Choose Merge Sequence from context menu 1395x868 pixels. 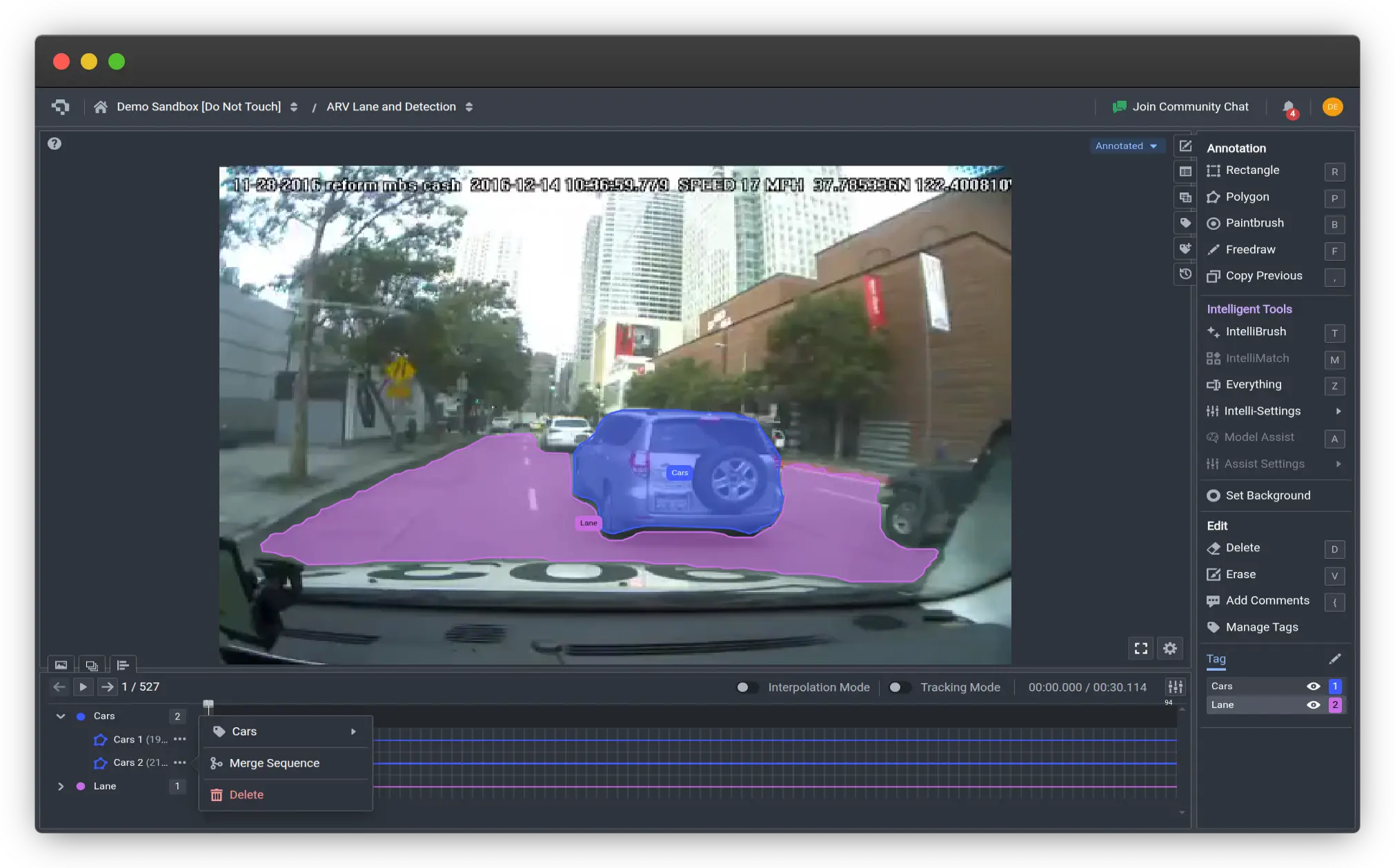[x=274, y=764]
